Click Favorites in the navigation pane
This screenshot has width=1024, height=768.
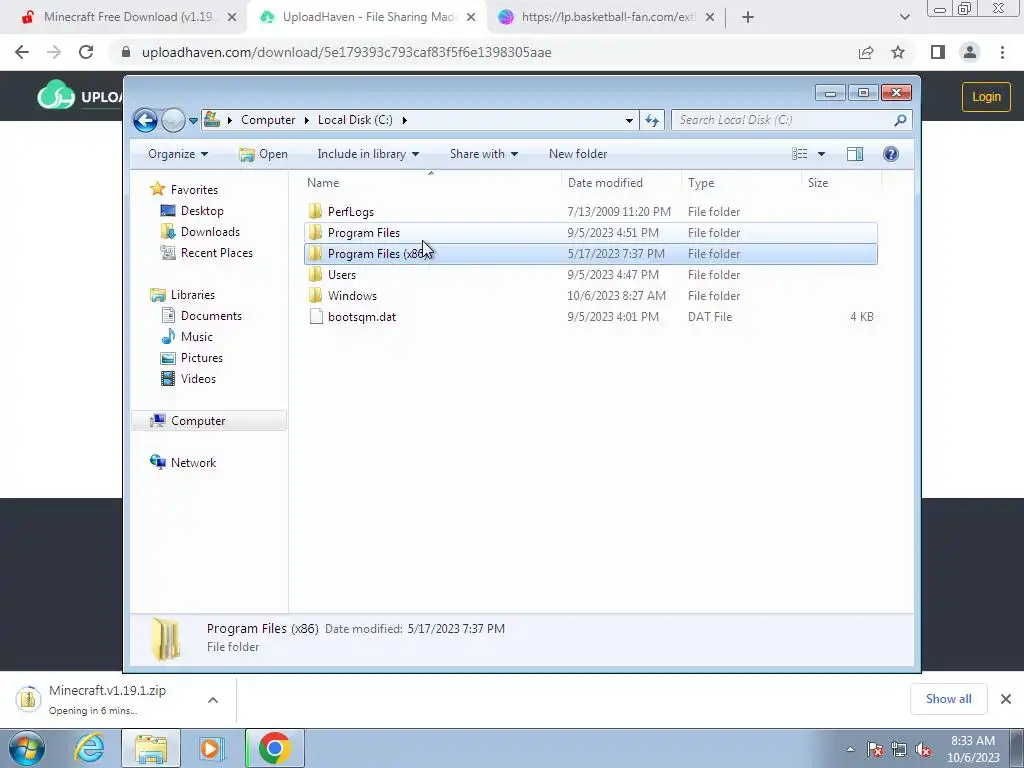pyautogui.click(x=194, y=189)
